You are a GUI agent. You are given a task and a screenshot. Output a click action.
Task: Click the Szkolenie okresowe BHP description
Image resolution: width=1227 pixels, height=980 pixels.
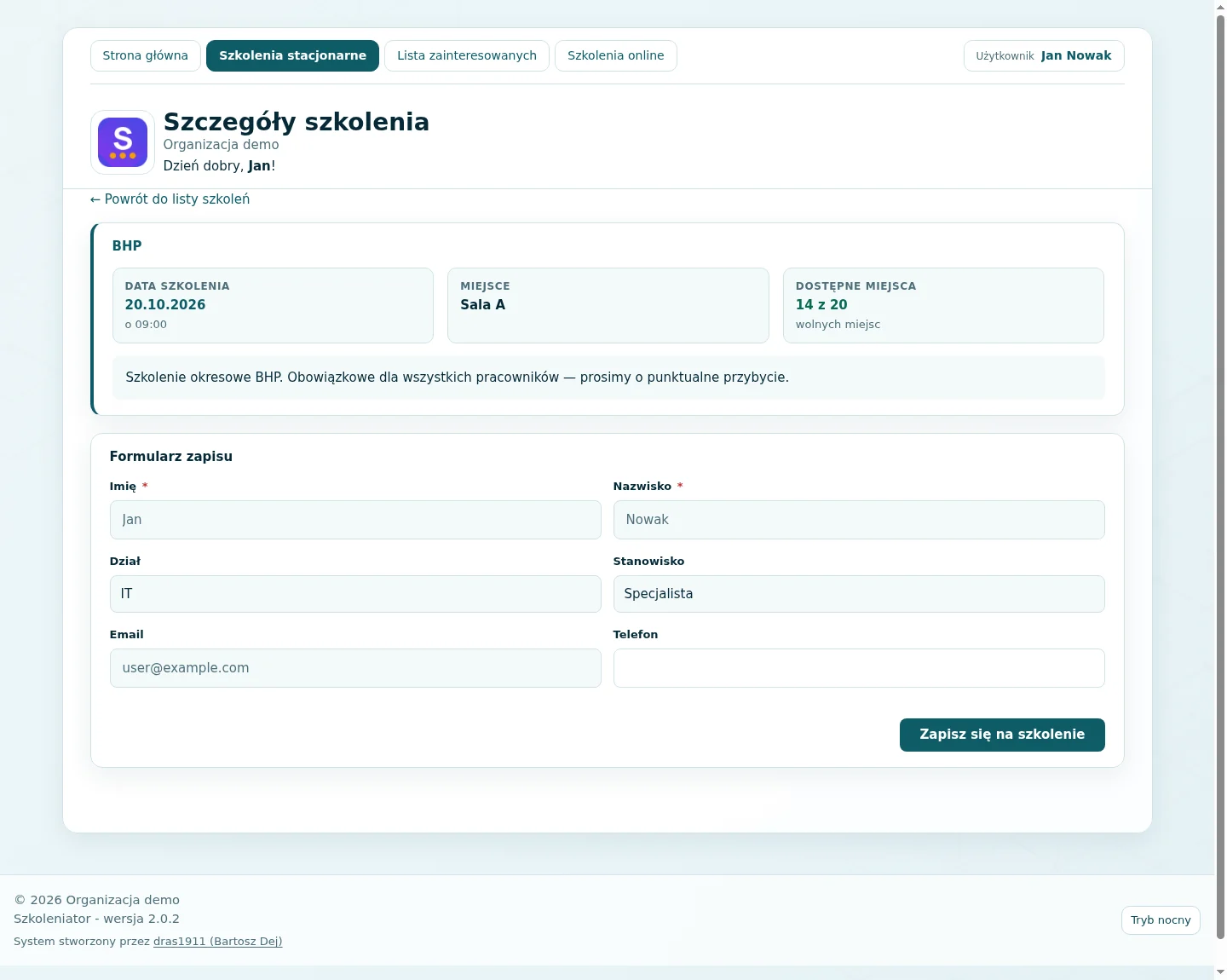point(458,377)
